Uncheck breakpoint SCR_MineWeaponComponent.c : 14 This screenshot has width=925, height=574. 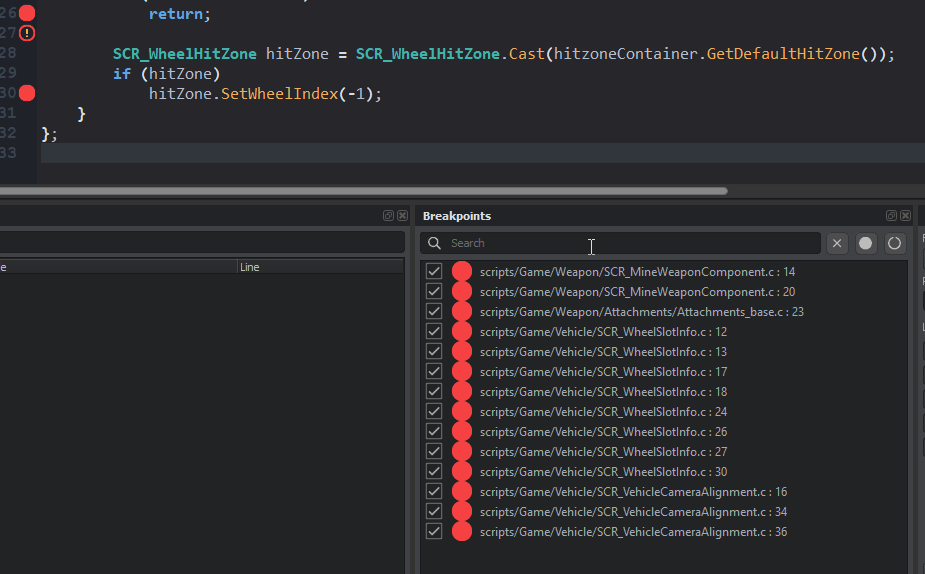(434, 271)
